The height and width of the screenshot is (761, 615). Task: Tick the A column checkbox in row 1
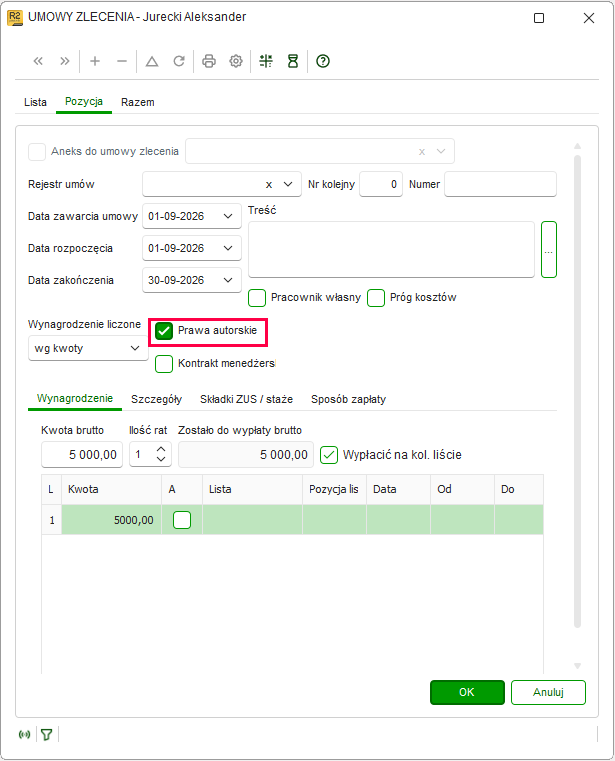[182, 520]
